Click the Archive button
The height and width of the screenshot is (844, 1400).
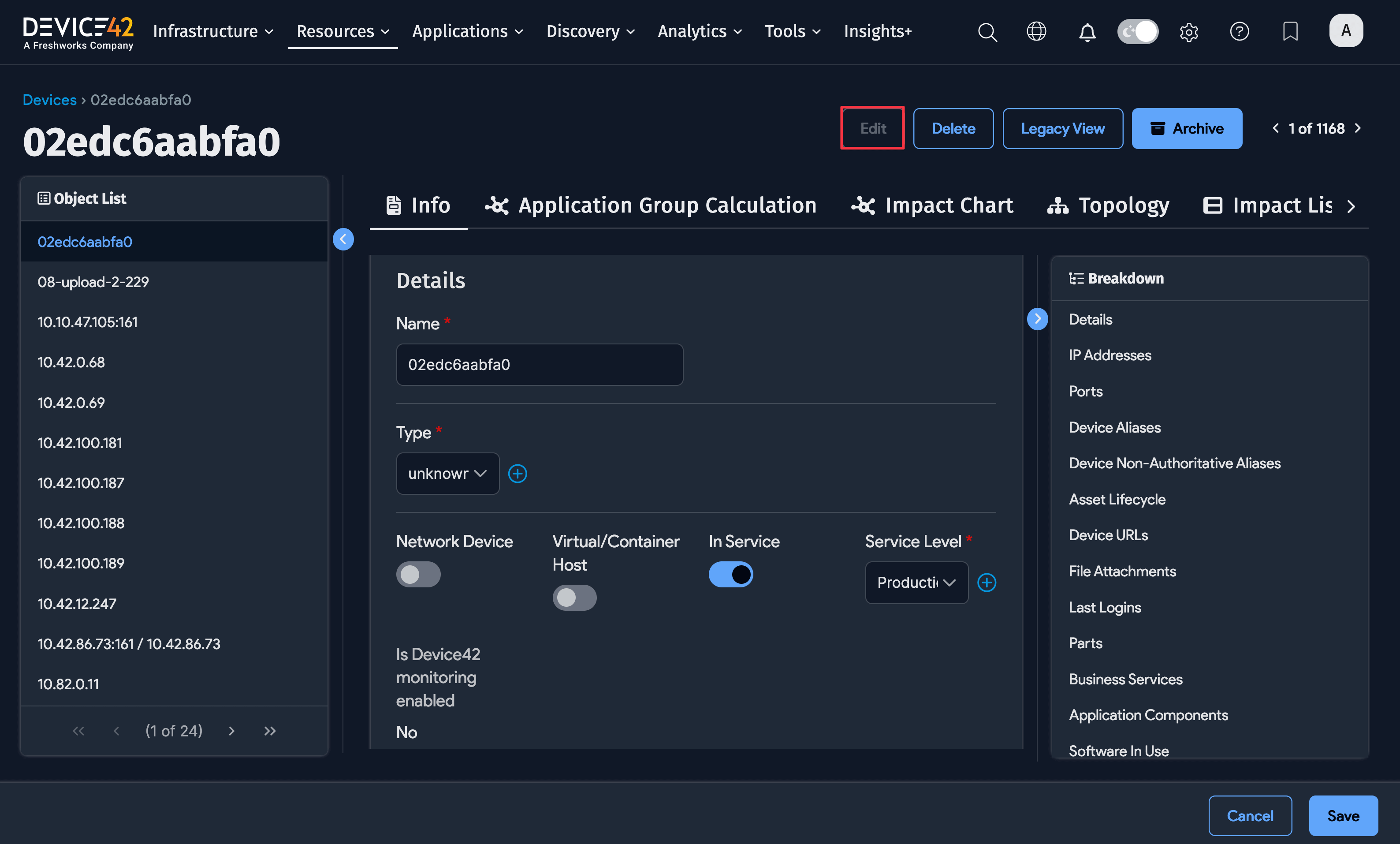[x=1186, y=128]
